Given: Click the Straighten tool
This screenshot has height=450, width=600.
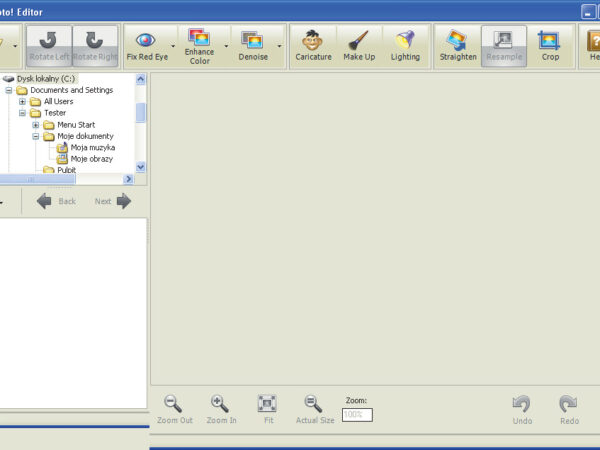Looking at the screenshot, I should 458,46.
